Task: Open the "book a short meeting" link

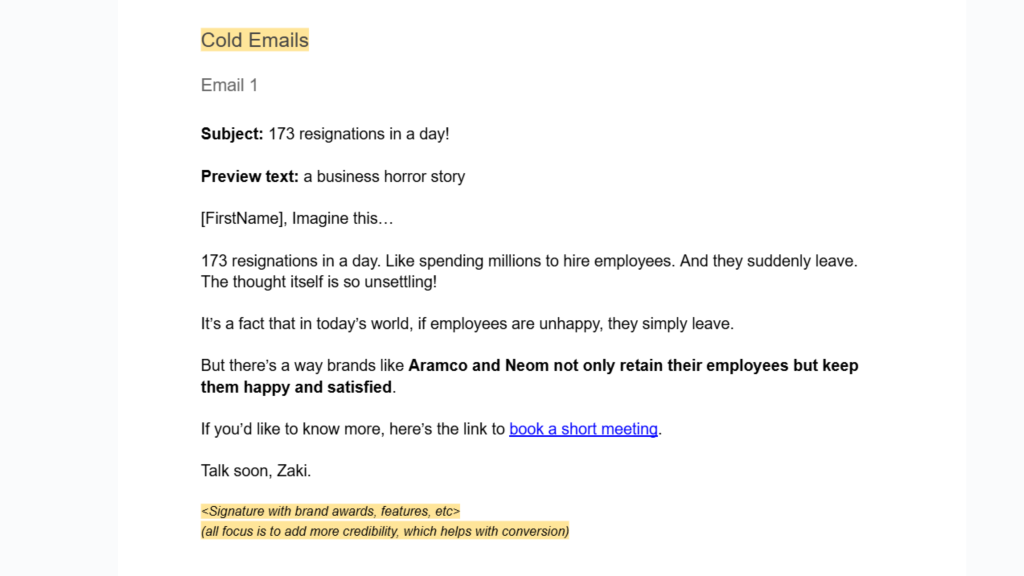Action: [583, 429]
